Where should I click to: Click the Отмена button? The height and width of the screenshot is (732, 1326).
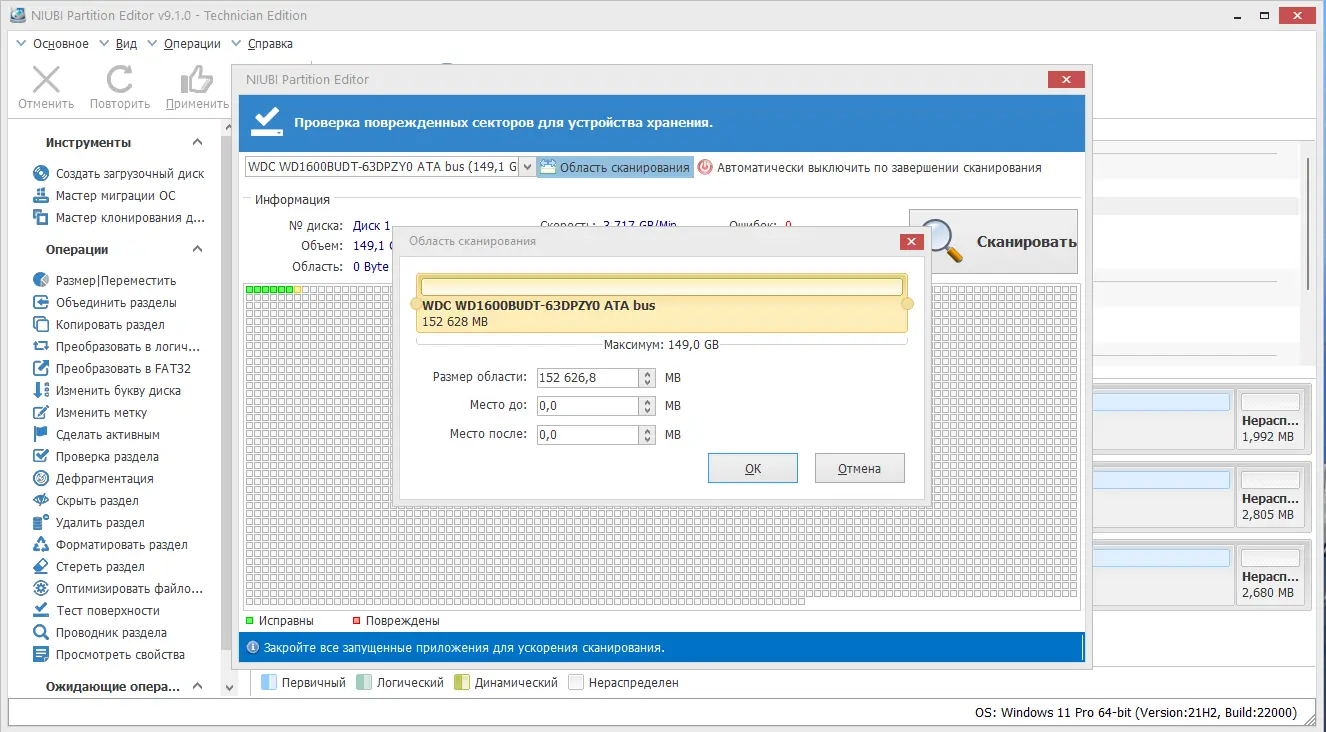[x=860, y=468]
